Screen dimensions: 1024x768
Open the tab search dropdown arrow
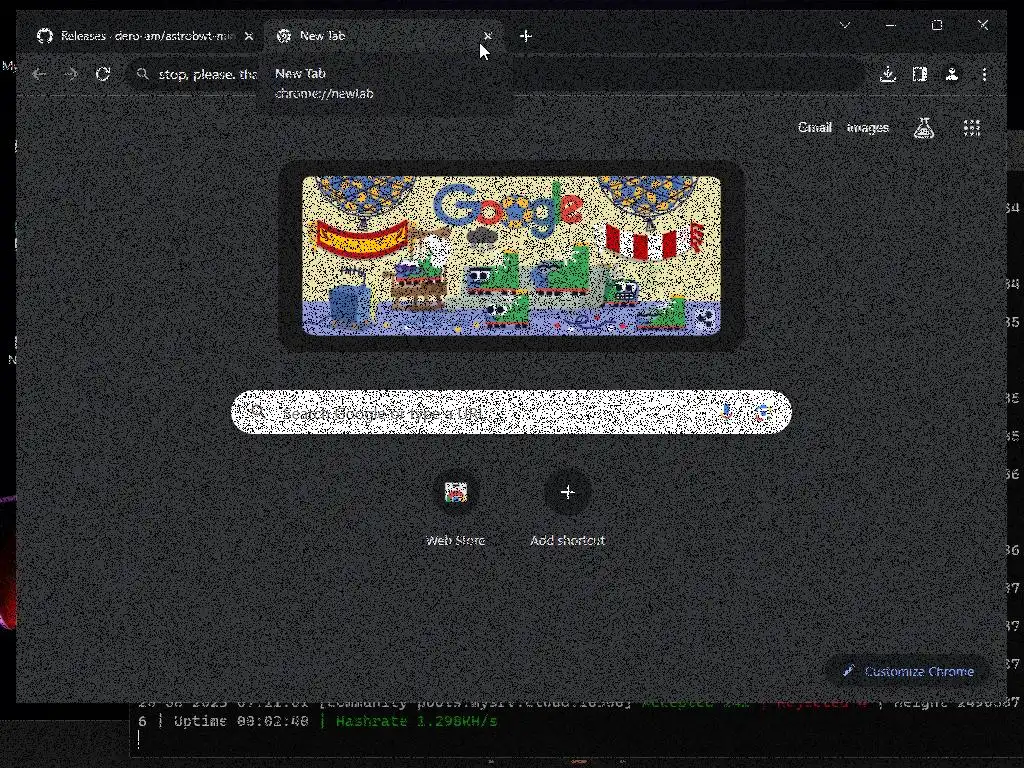pyautogui.click(x=845, y=25)
